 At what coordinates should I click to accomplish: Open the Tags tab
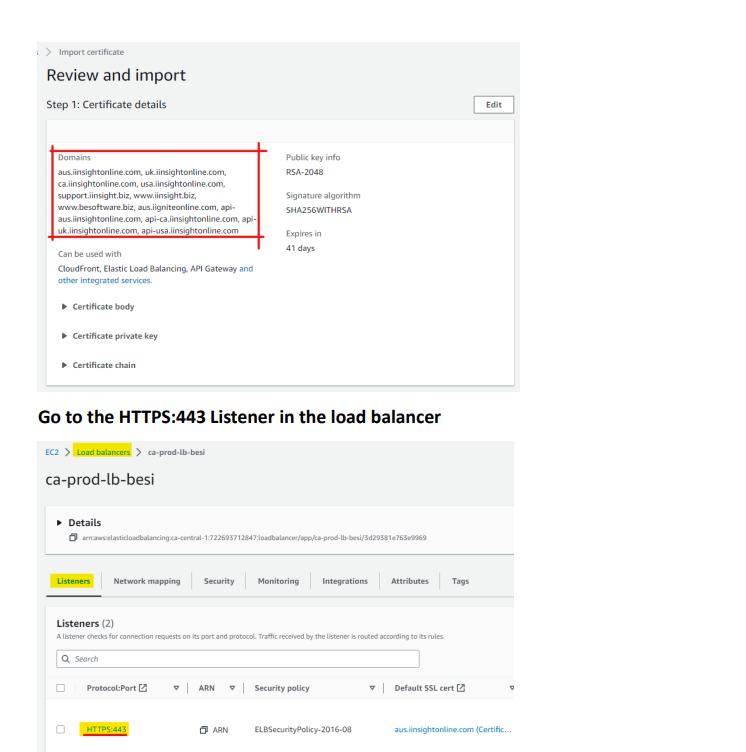(460, 581)
